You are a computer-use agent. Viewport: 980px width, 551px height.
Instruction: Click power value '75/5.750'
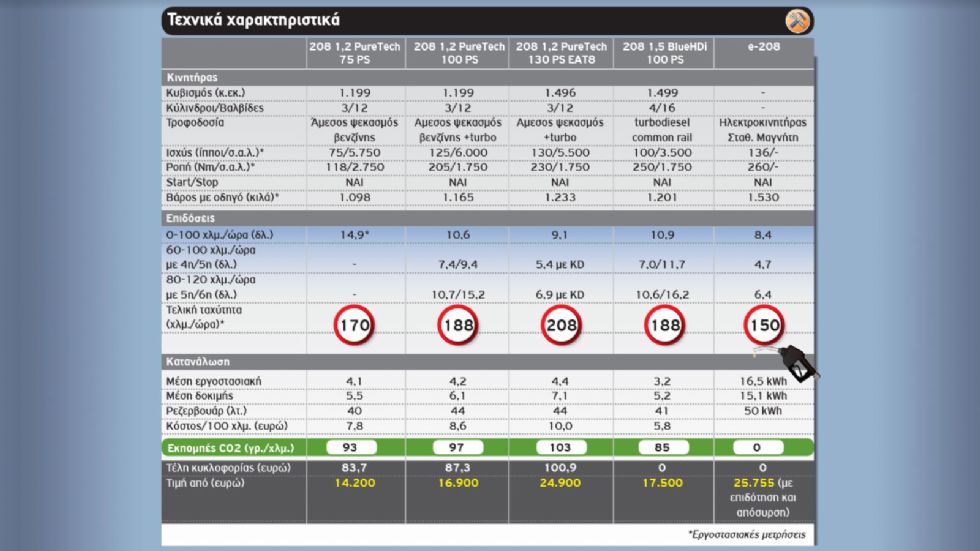tap(354, 152)
